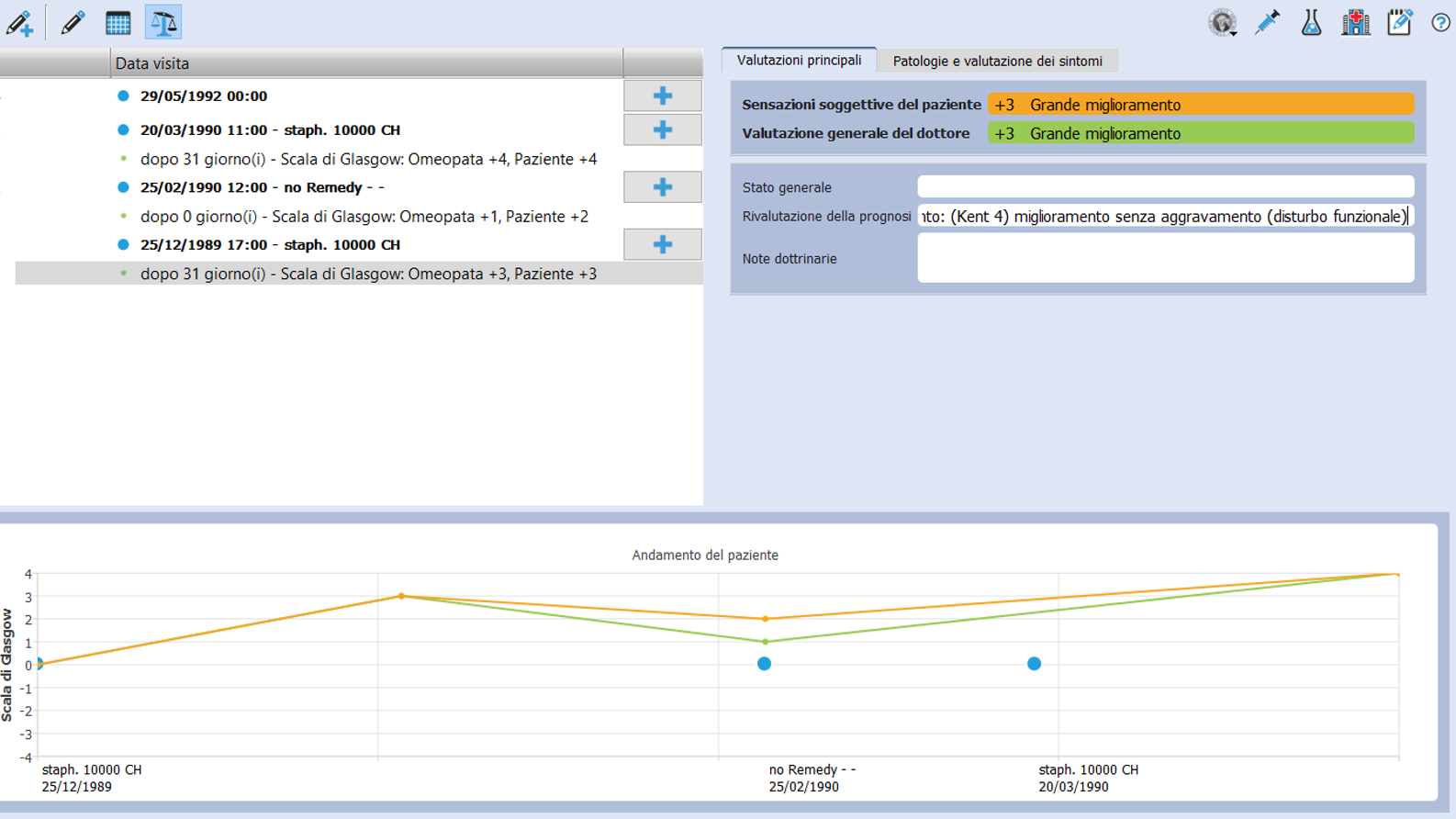
Task: Click the hospital building icon
Action: 1355,23
